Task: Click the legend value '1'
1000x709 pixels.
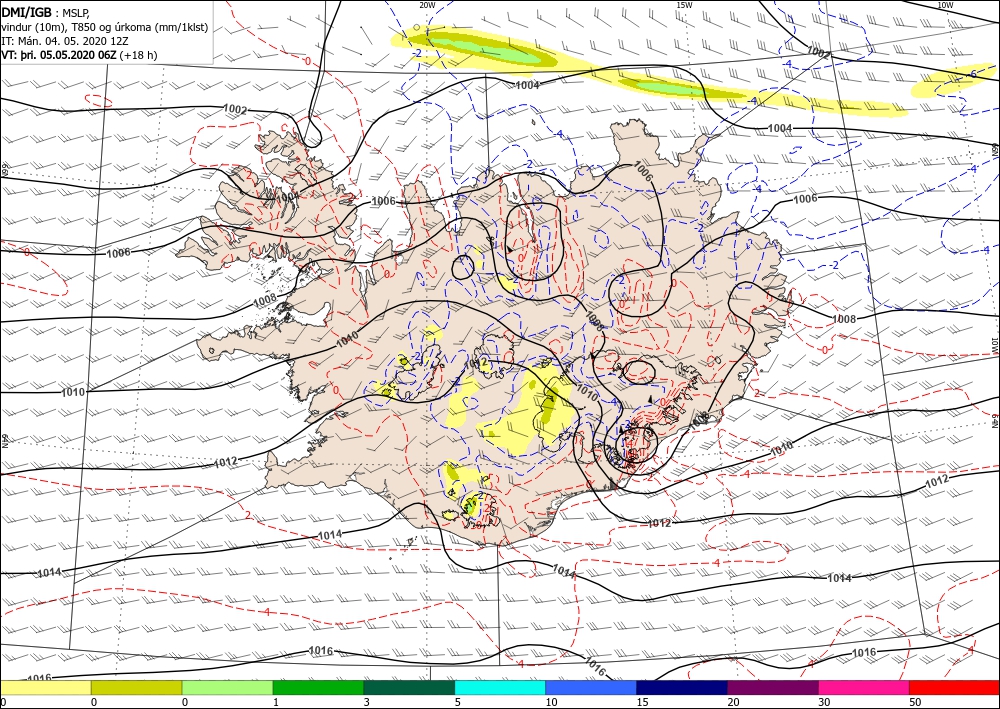Action: (276, 703)
